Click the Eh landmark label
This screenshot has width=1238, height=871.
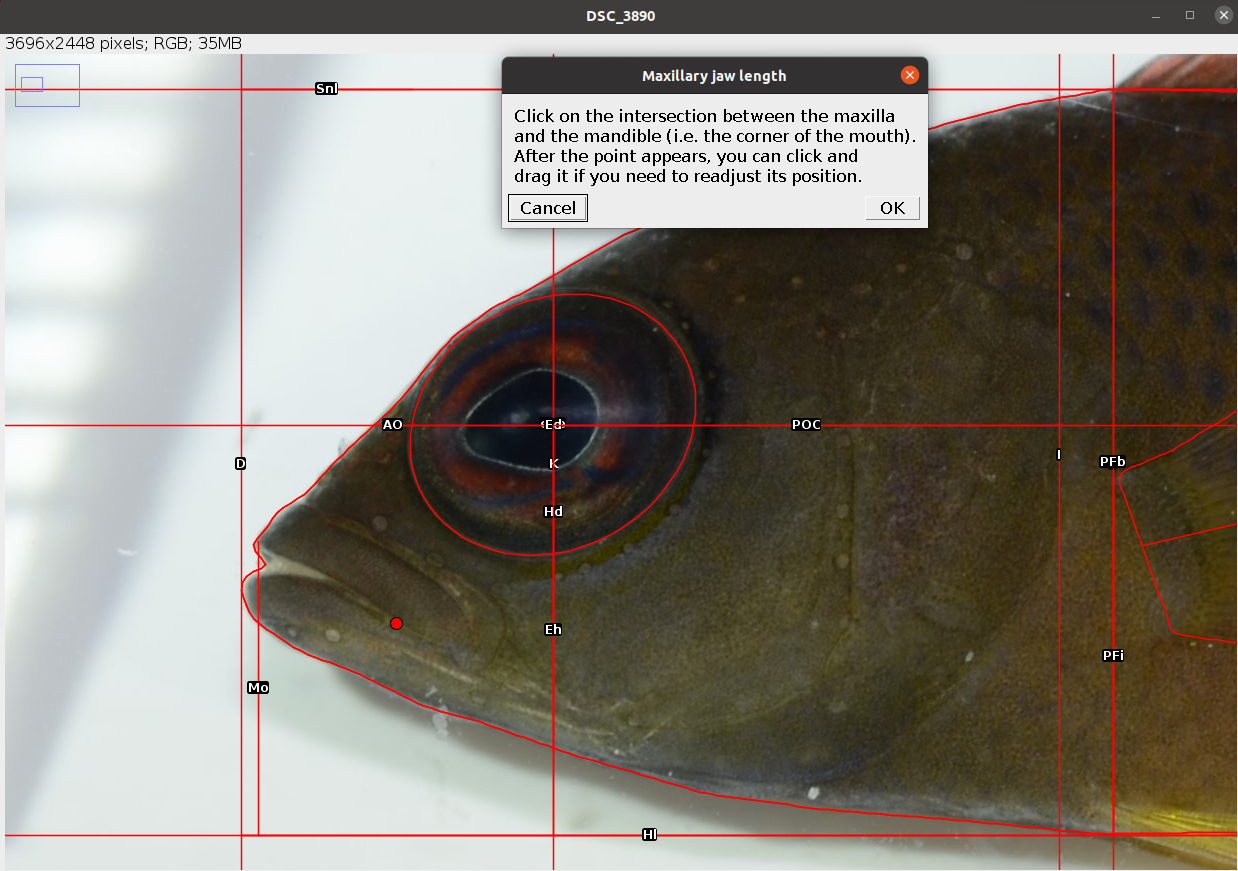point(553,630)
